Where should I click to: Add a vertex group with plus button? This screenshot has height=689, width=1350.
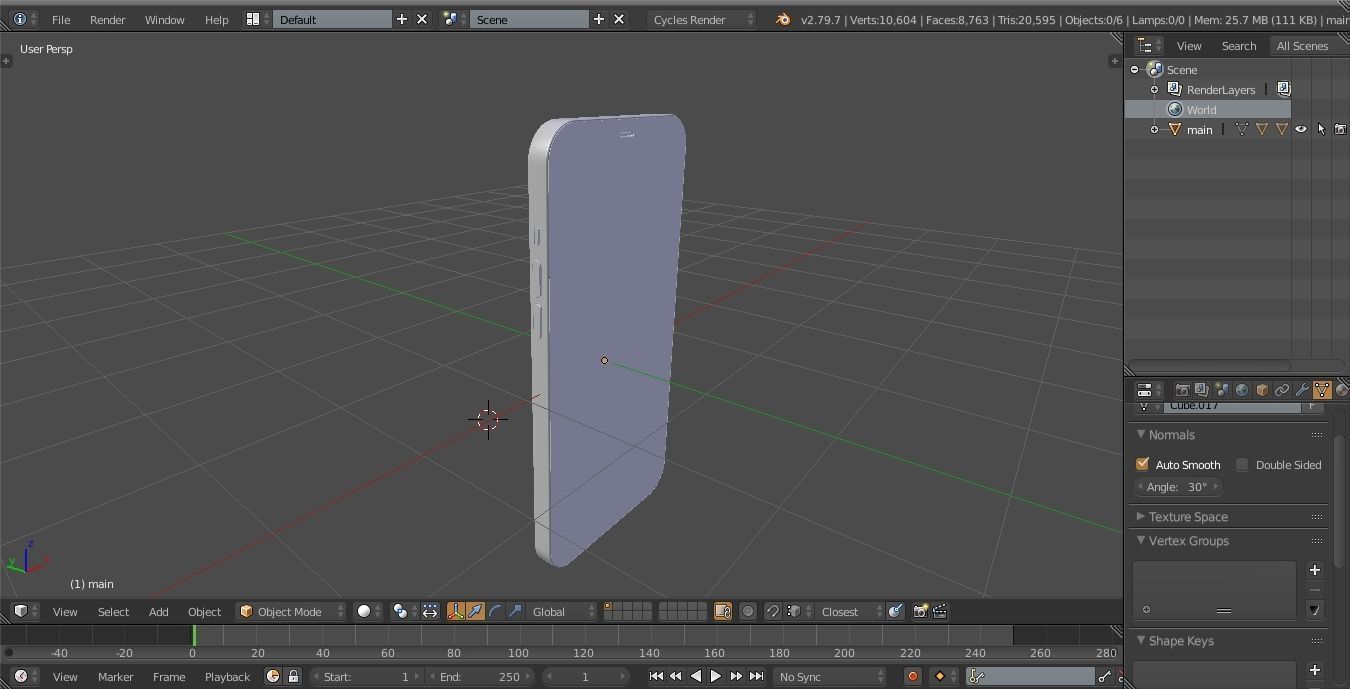[x=1315, y=570]
